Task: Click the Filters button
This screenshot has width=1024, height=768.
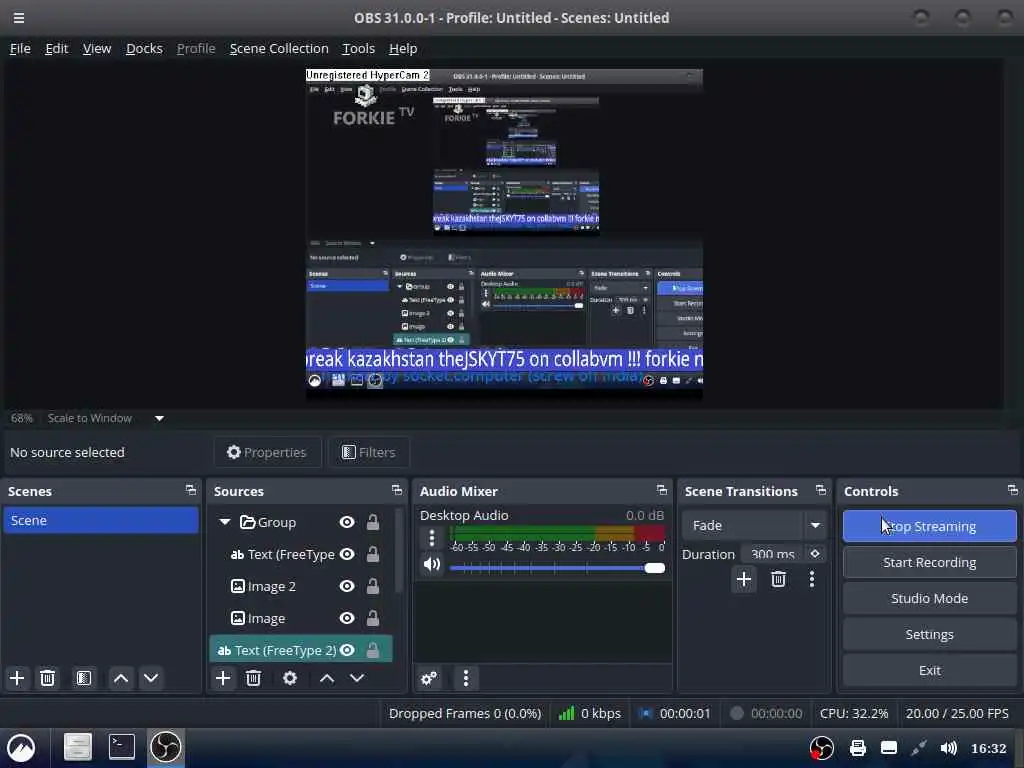Action: pyautogui.click(x=369, y=452)
